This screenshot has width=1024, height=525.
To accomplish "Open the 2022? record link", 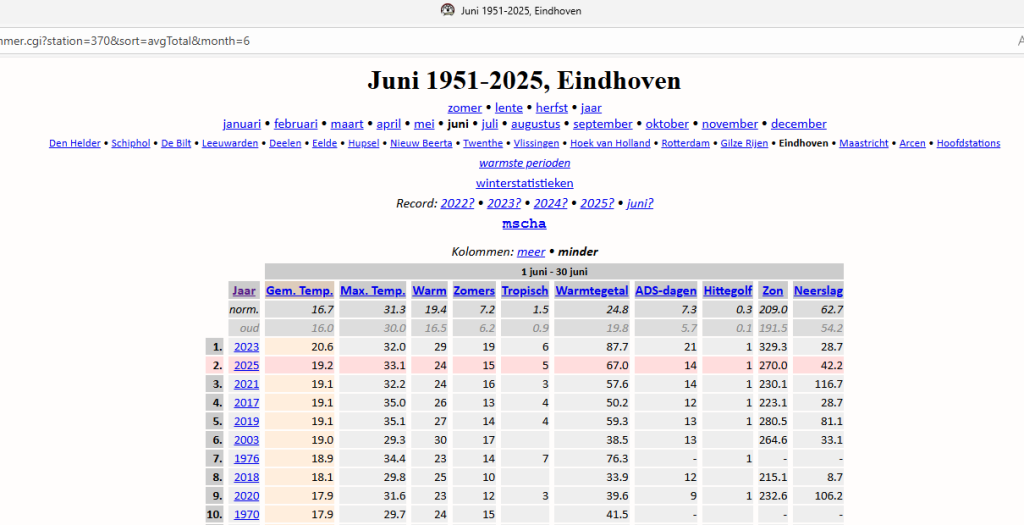I will (457, 203).
